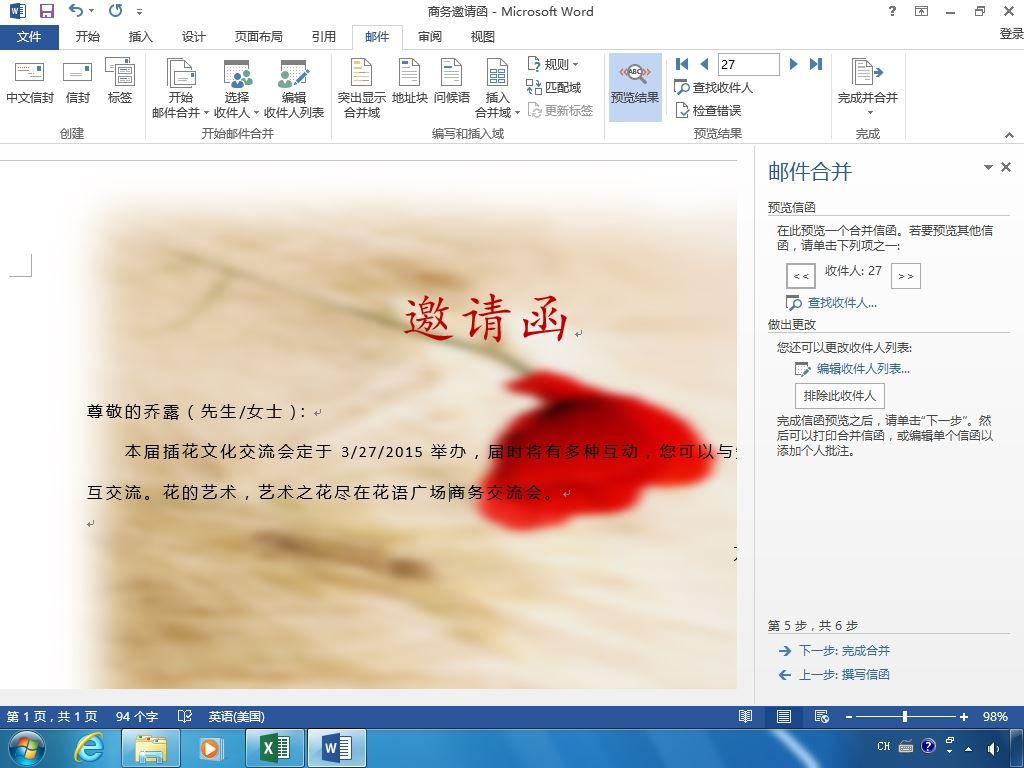The width and height of the screenshot is (1024, 768).
Task: Open the Windows Start menu
Action: click(x=27, y=748)
